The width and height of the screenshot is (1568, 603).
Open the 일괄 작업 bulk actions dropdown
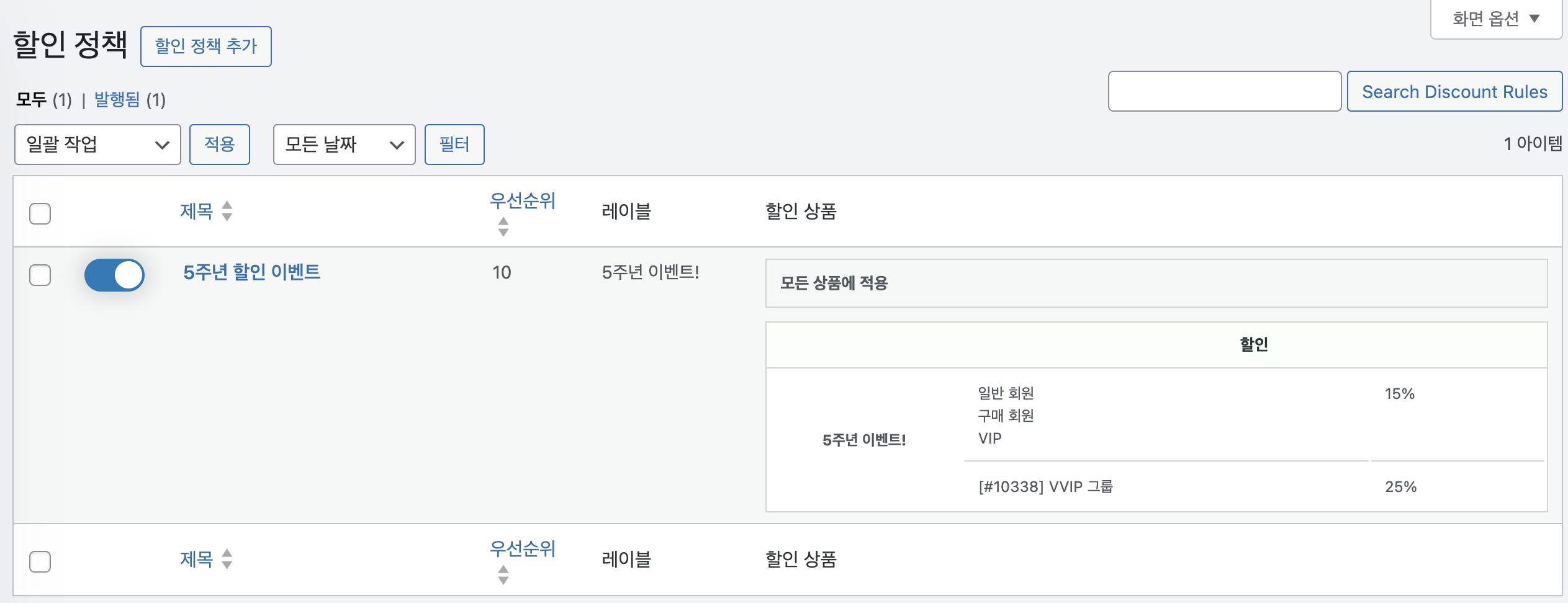pyautogui.click(x=97, y=145)
